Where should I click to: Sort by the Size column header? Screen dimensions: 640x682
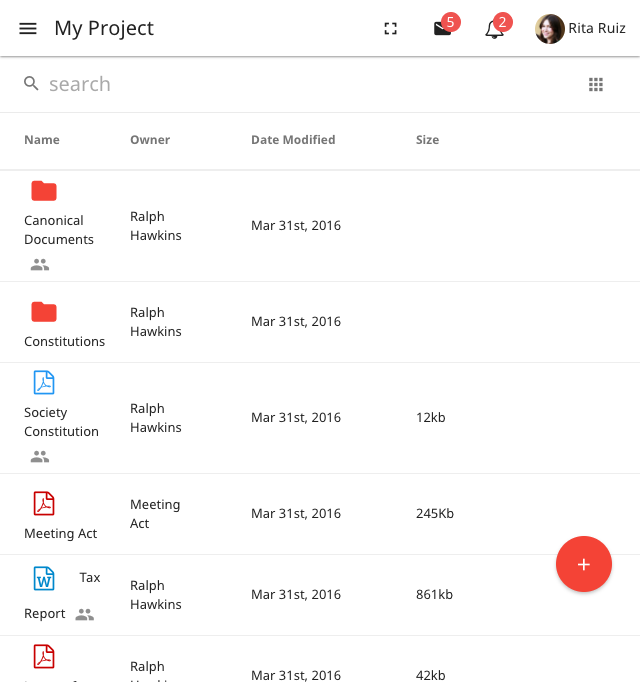427,140
